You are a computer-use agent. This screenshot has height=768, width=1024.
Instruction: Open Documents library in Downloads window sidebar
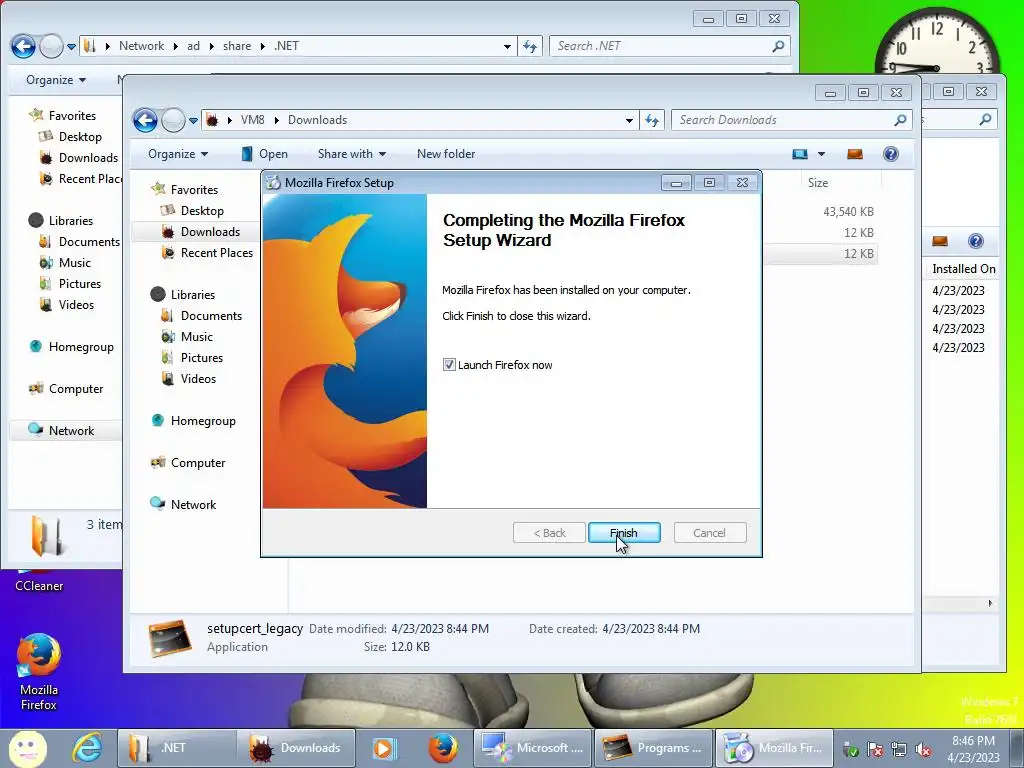pos(211,316)
